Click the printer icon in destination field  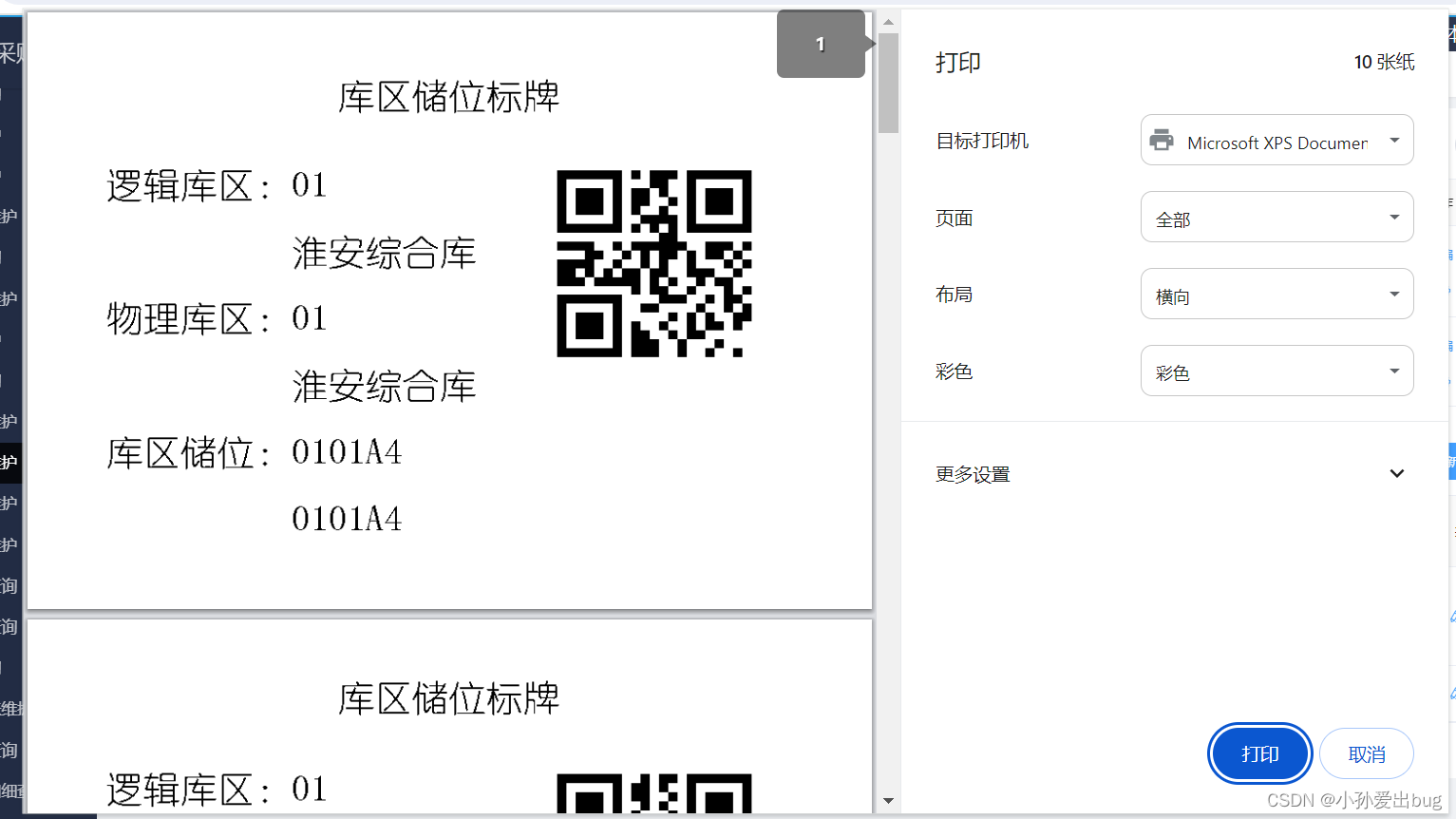(1162, 141)
